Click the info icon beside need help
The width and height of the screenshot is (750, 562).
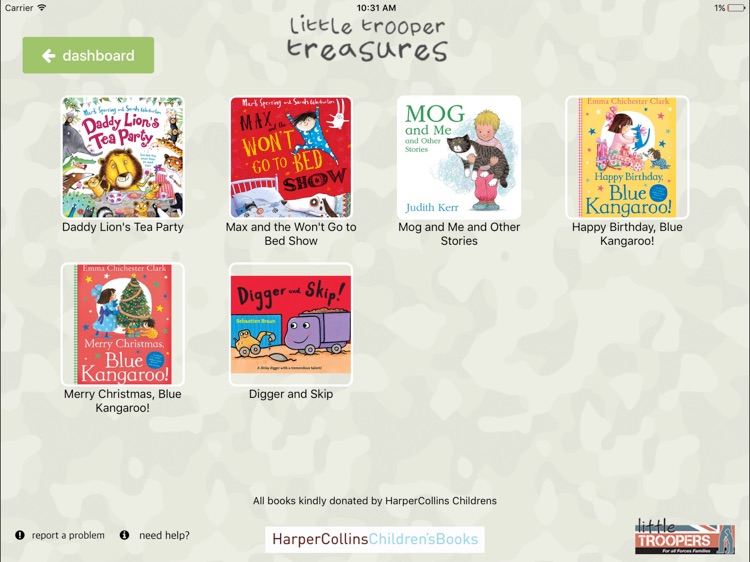124,535
